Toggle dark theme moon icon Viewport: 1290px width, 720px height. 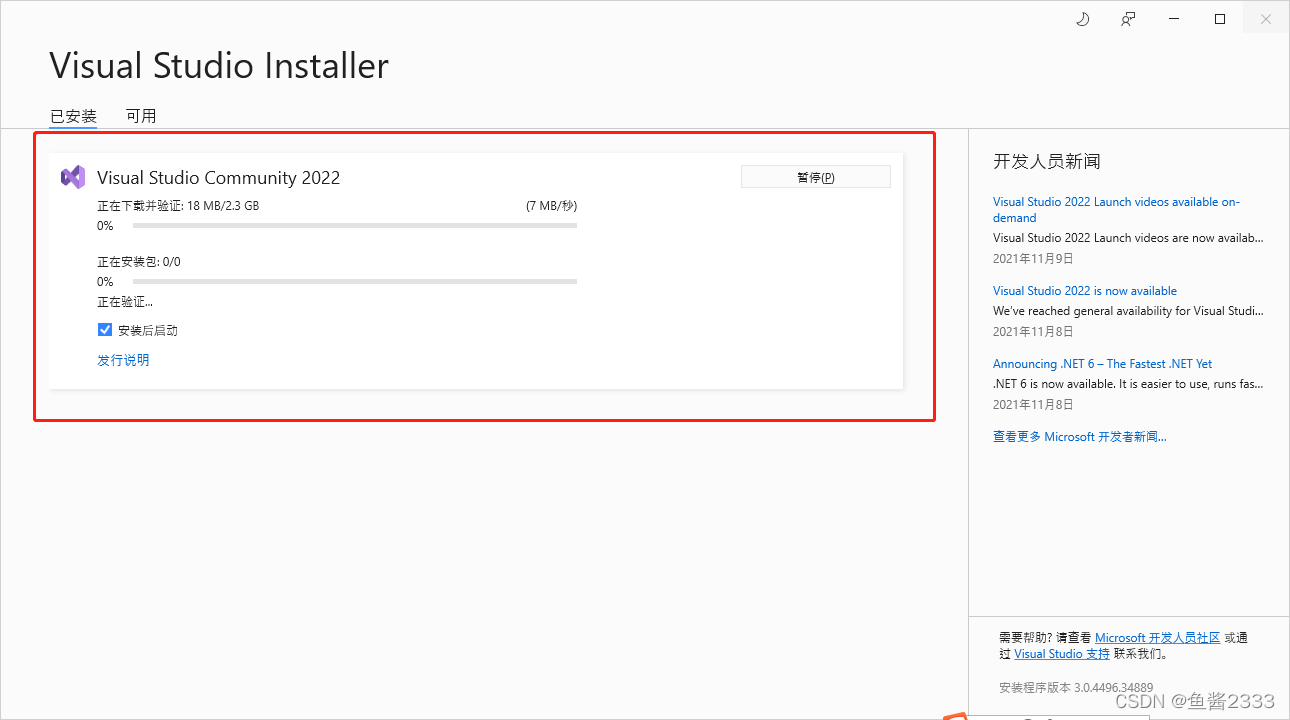(1082, 19)
